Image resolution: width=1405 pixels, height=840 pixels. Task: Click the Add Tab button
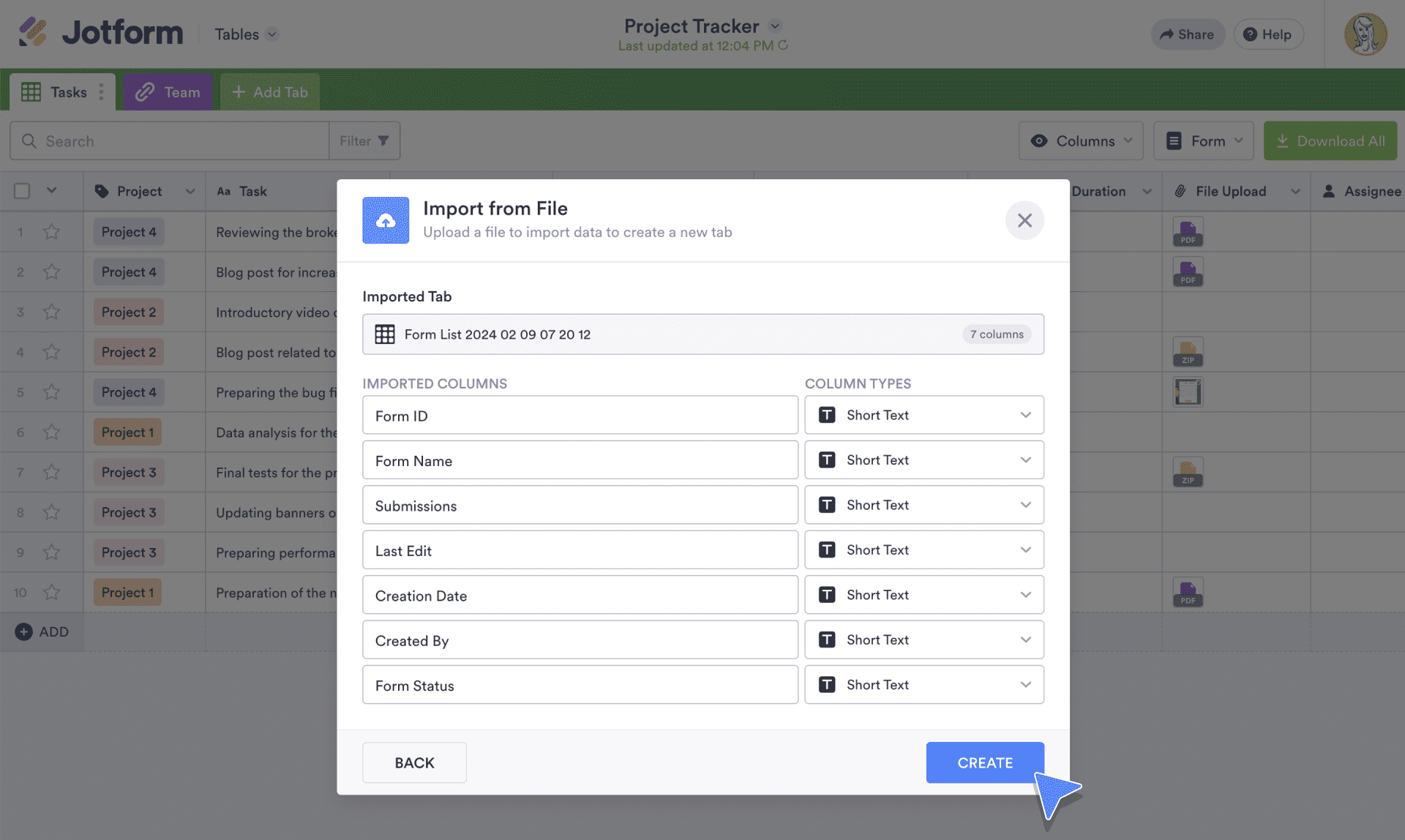(x=270, y=92)
